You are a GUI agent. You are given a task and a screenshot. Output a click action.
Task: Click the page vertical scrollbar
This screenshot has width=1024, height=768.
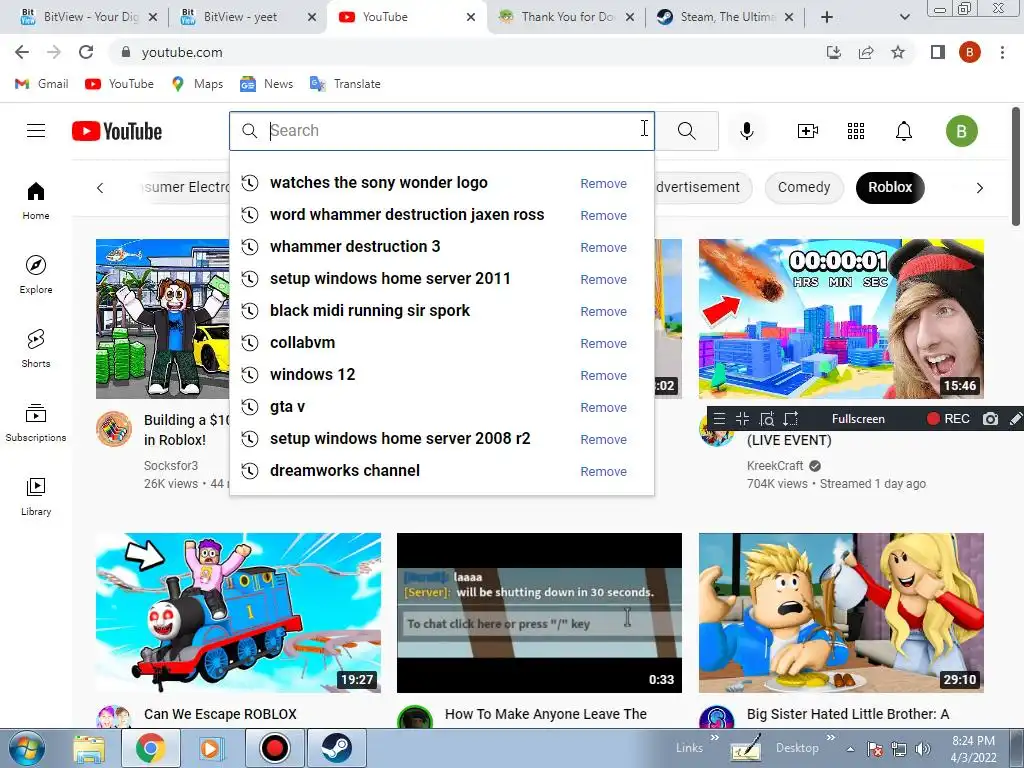point(1016,167)
